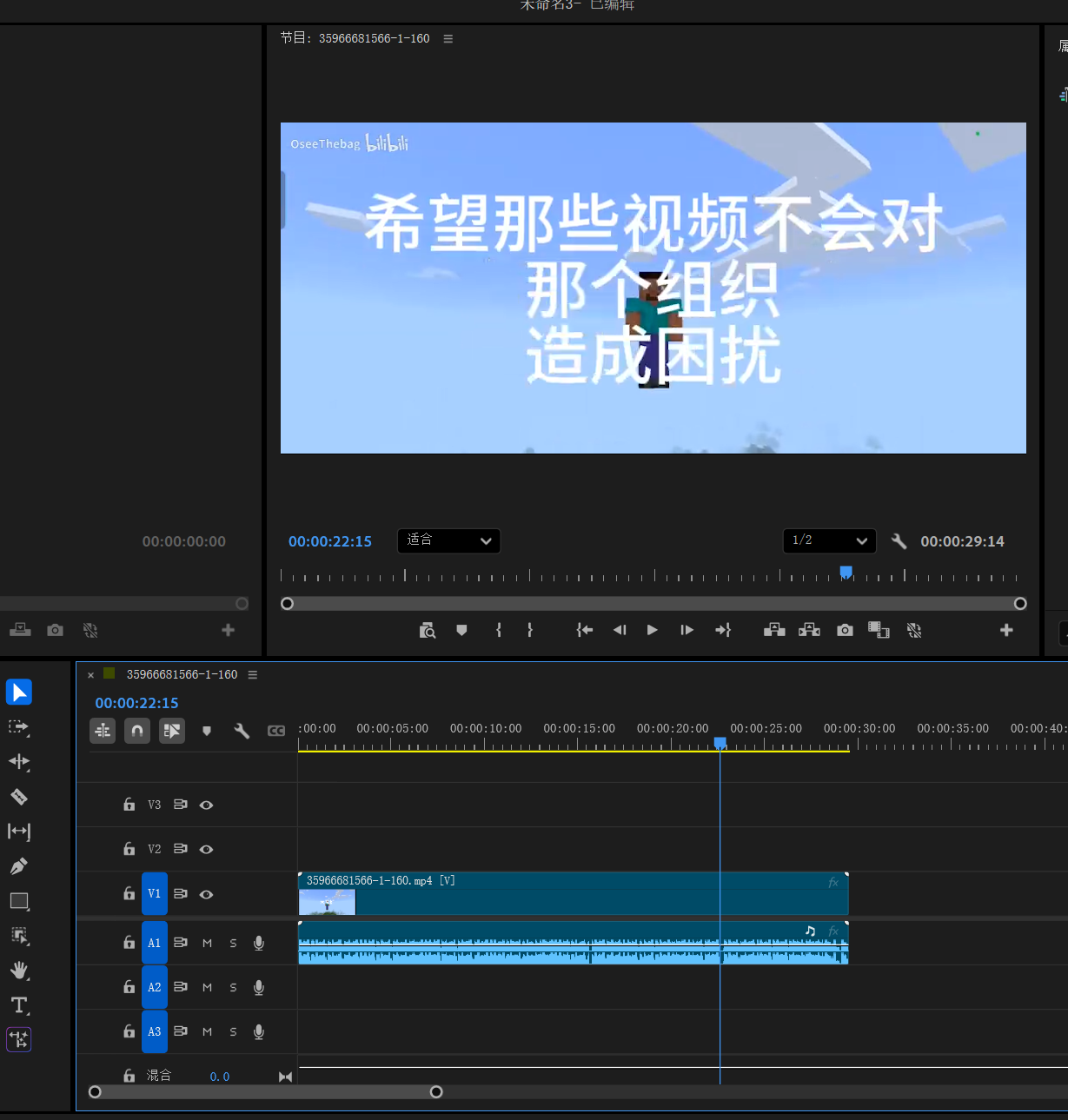
Task: Expand the program monitor panel menu
Action: tap(448, 38)
